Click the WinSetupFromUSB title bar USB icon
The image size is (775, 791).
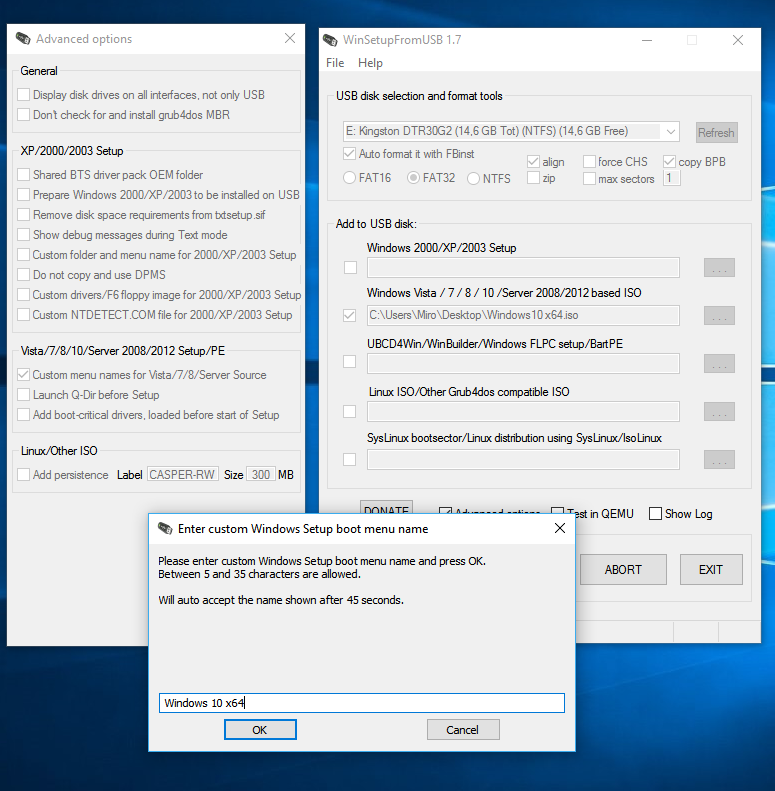(x=330, y=40)
